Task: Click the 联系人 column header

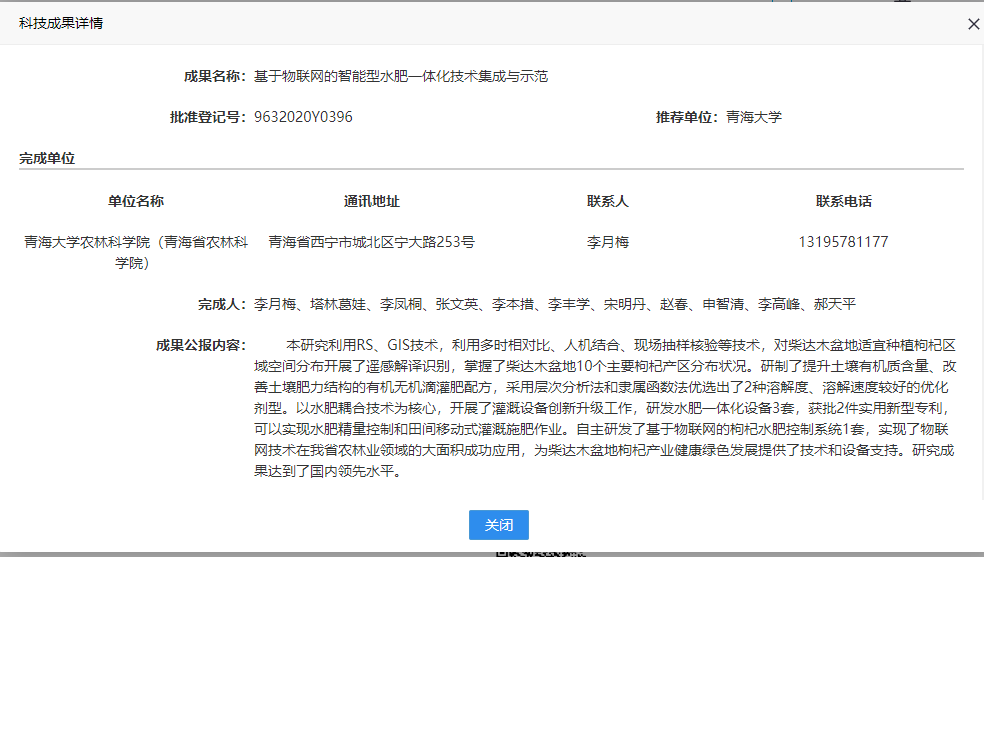Action: [607, 201]
